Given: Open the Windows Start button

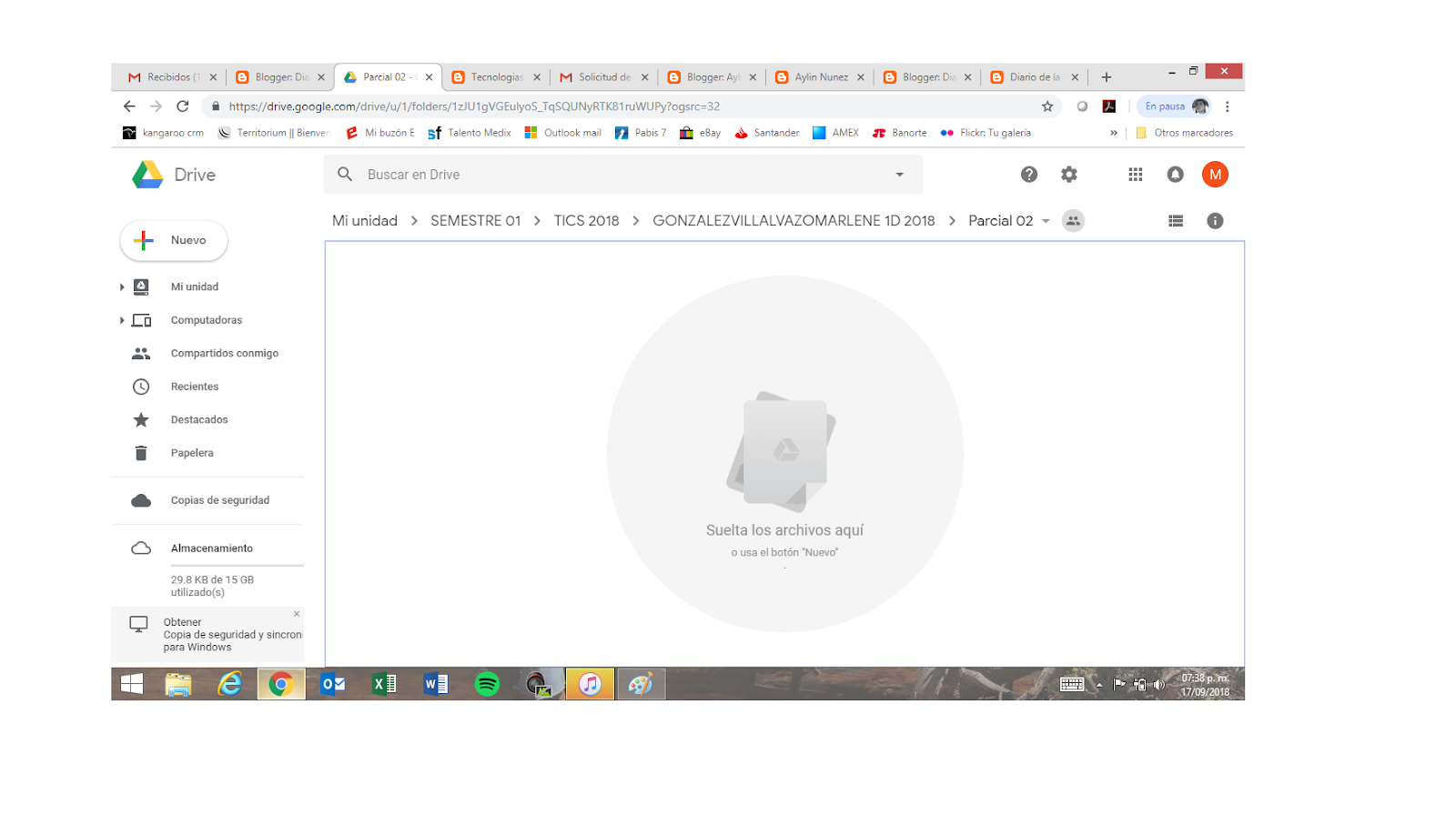Looking at the screenshot, I should 132,684.
